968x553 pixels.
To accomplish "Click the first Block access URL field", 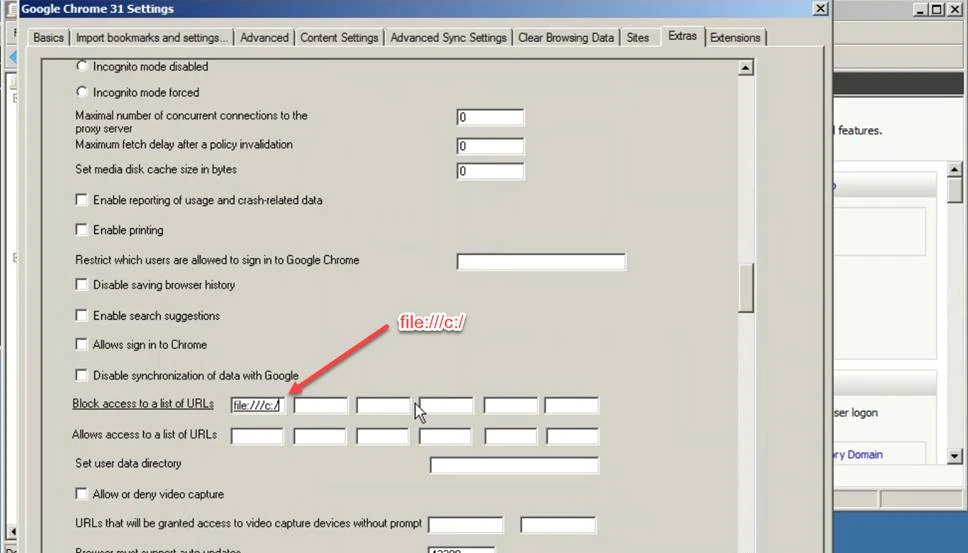I will [x=257, y=405].
